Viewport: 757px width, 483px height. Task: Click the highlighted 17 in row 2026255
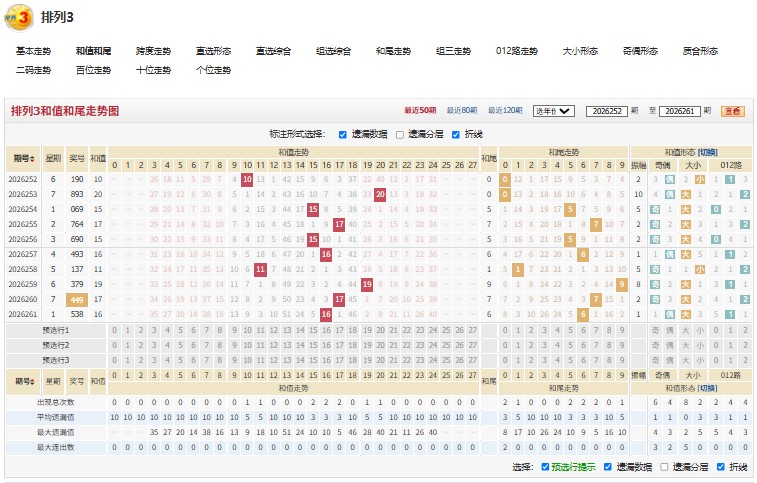[339, 225]
